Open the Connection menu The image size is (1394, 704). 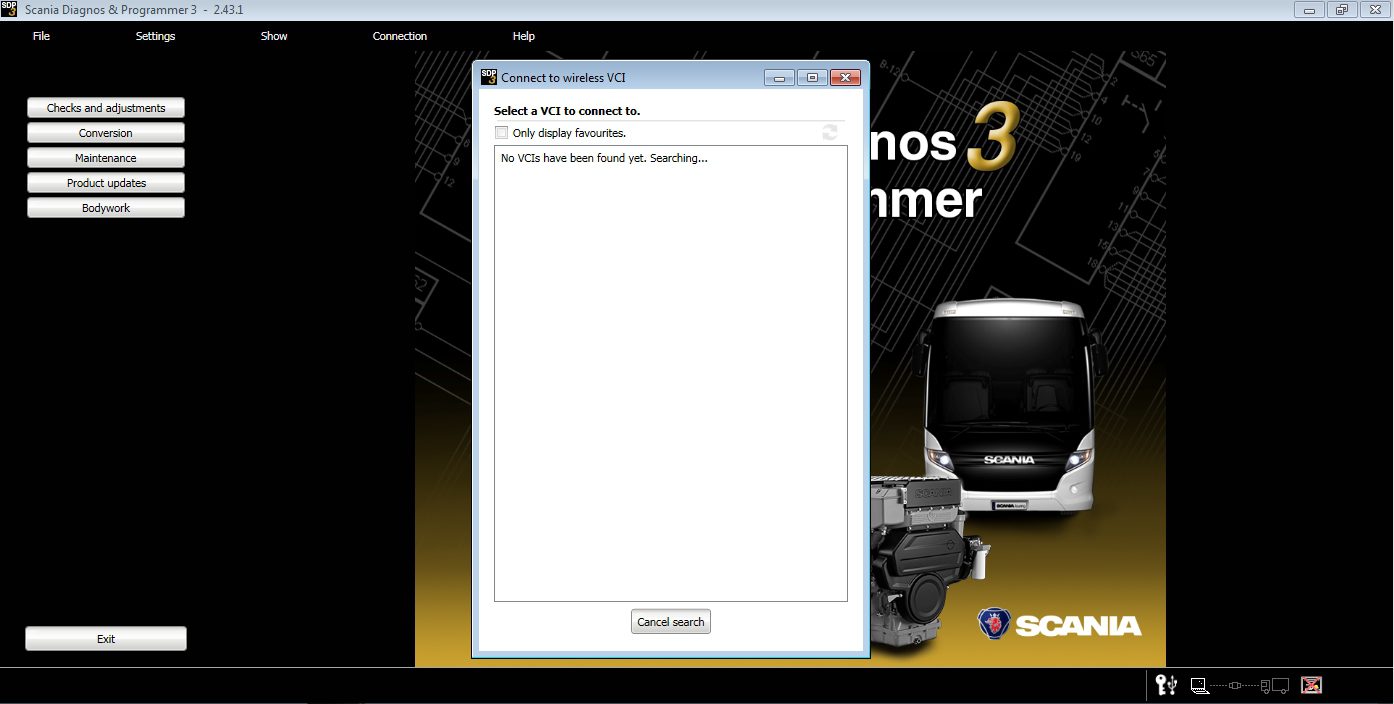(x=400, y=36)
